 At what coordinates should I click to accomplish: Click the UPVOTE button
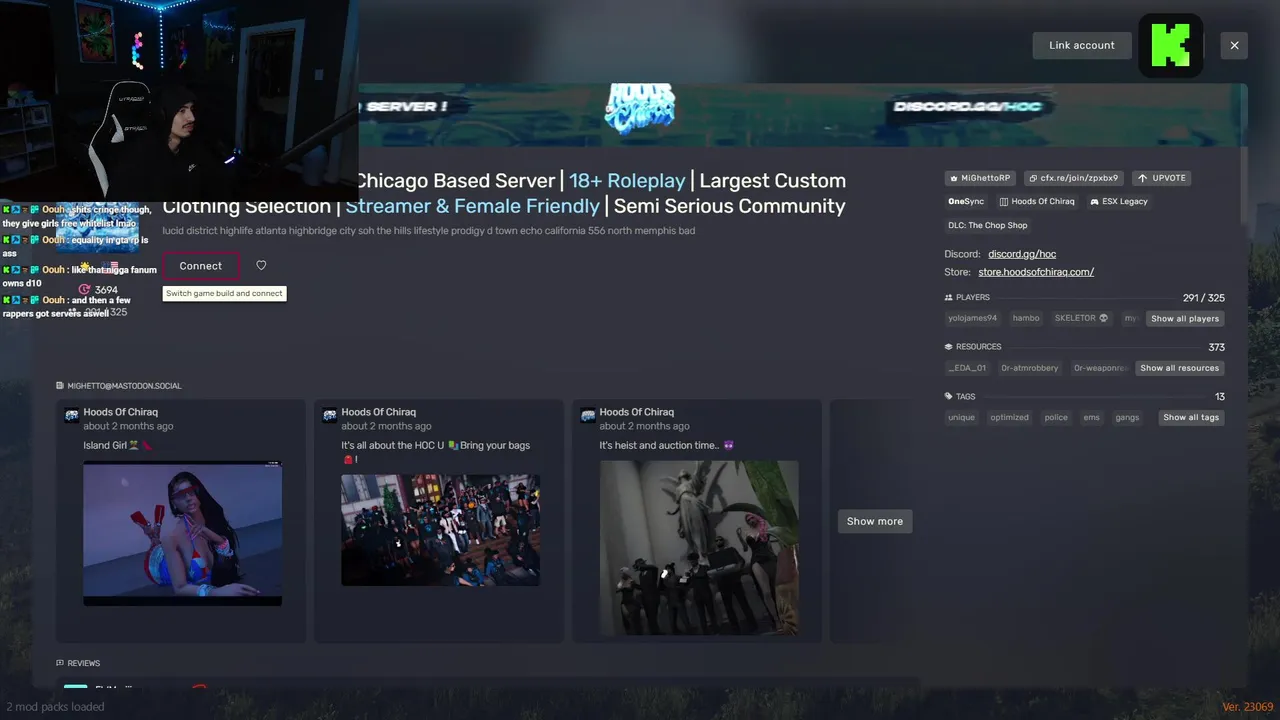(x=1161, y=178)
